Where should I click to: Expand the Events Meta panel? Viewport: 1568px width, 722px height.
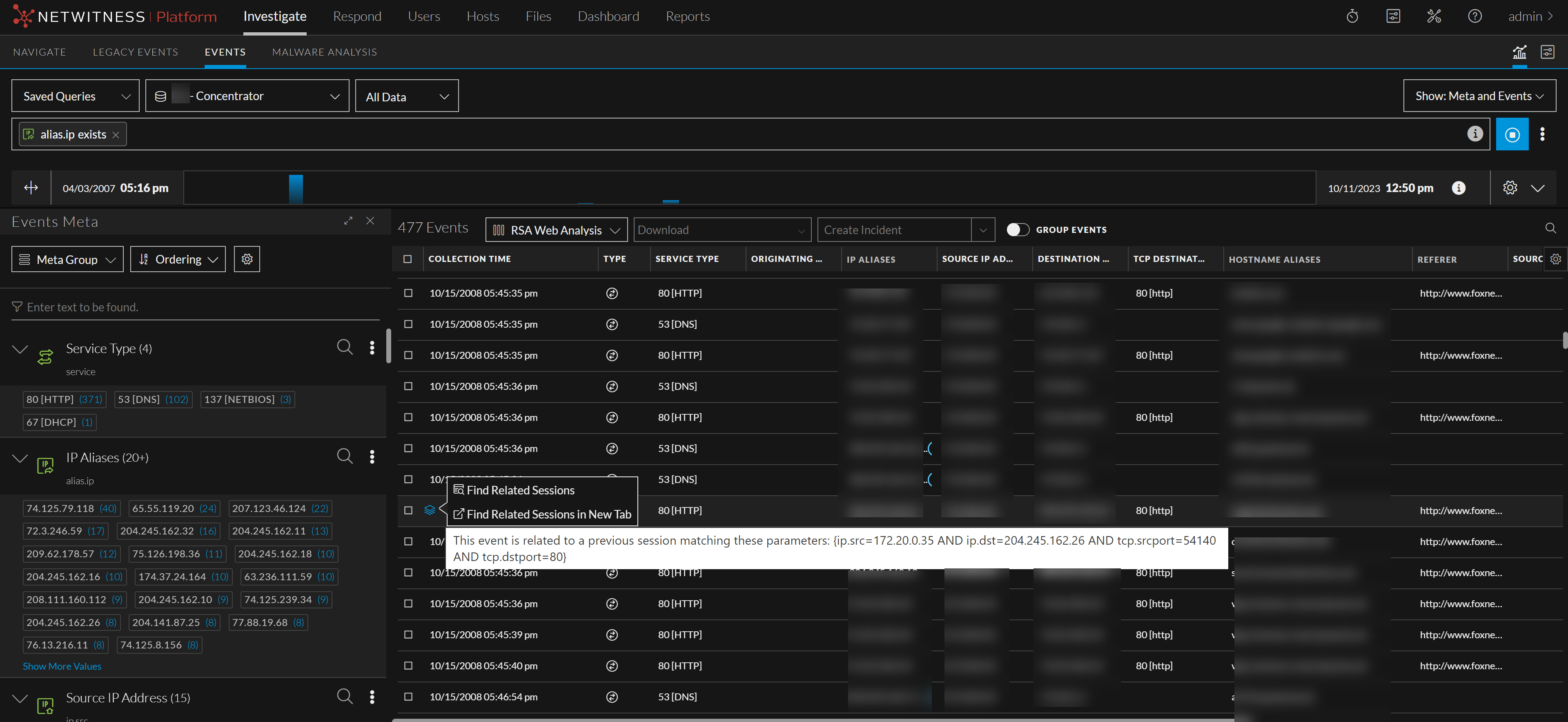(348, 221)
